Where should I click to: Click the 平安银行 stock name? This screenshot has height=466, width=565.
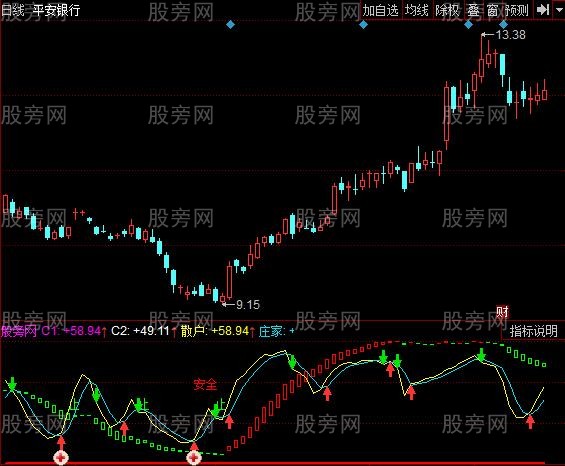[x=56, y=10]
